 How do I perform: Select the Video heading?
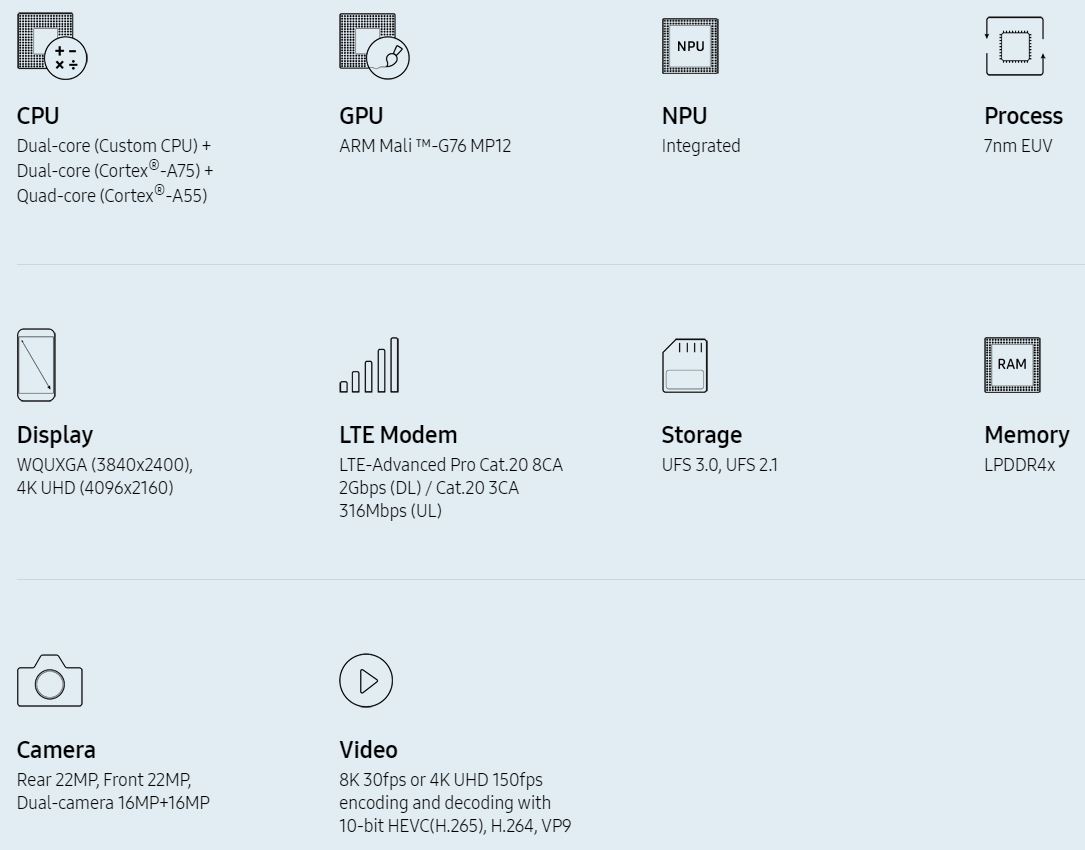click(368, 750)
